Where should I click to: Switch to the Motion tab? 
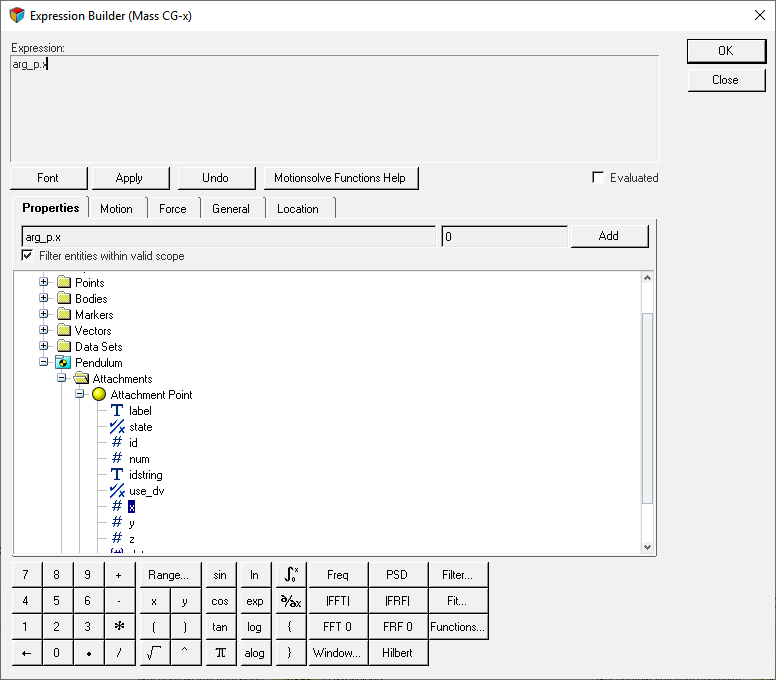(x=116, y=209)
